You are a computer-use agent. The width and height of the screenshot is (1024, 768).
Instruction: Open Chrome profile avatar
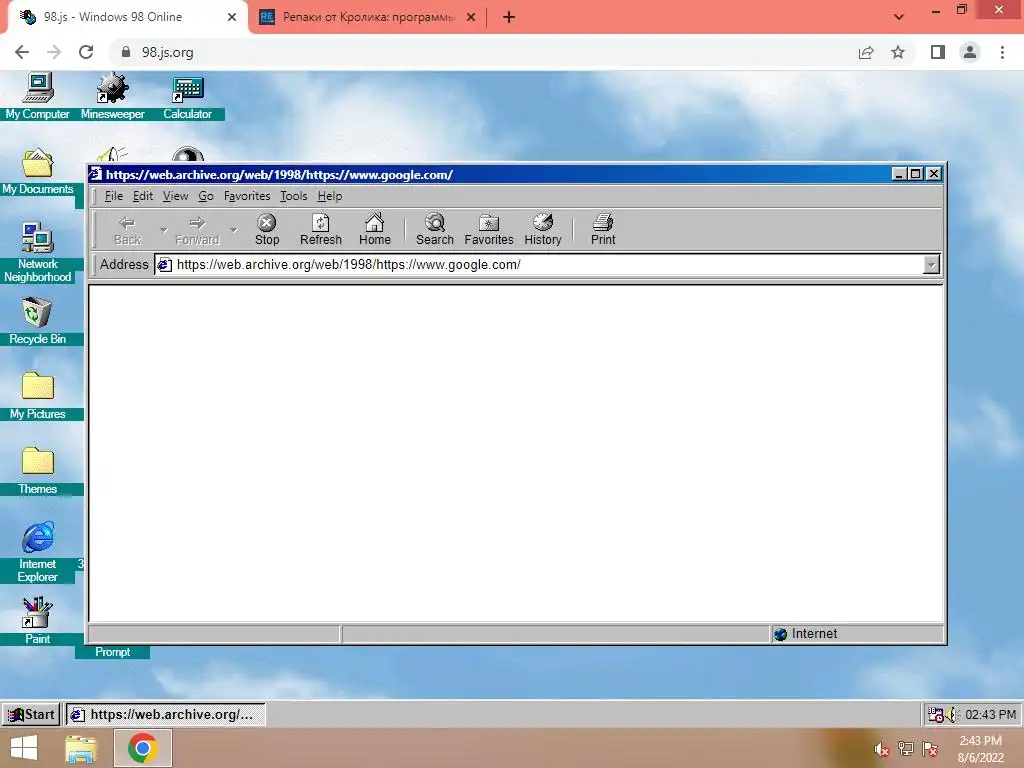pos(970,52)
